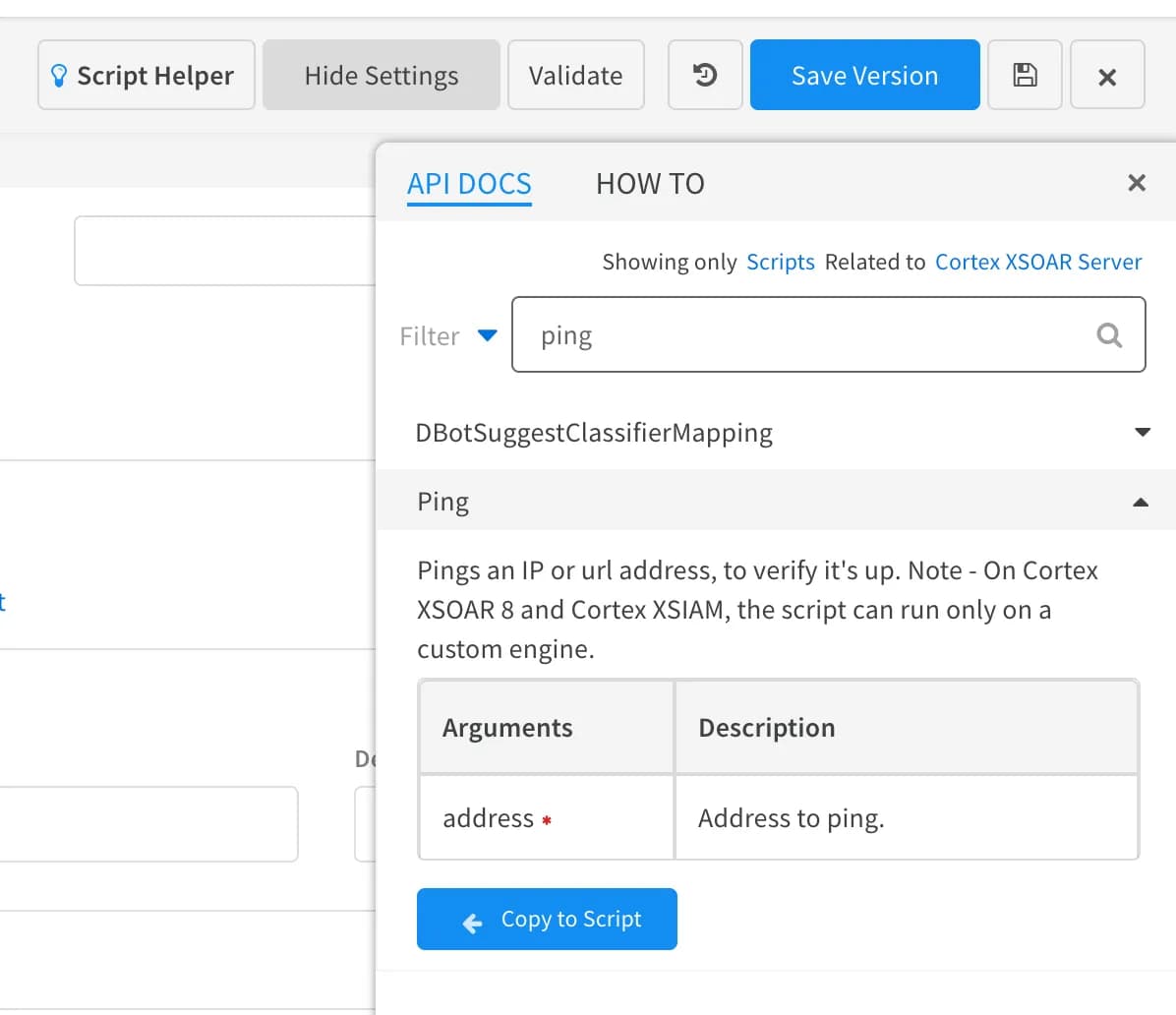This screenshot has width=1176, height=1015.
Task: Click the Description column header
Action: click(x=907, y=728)
